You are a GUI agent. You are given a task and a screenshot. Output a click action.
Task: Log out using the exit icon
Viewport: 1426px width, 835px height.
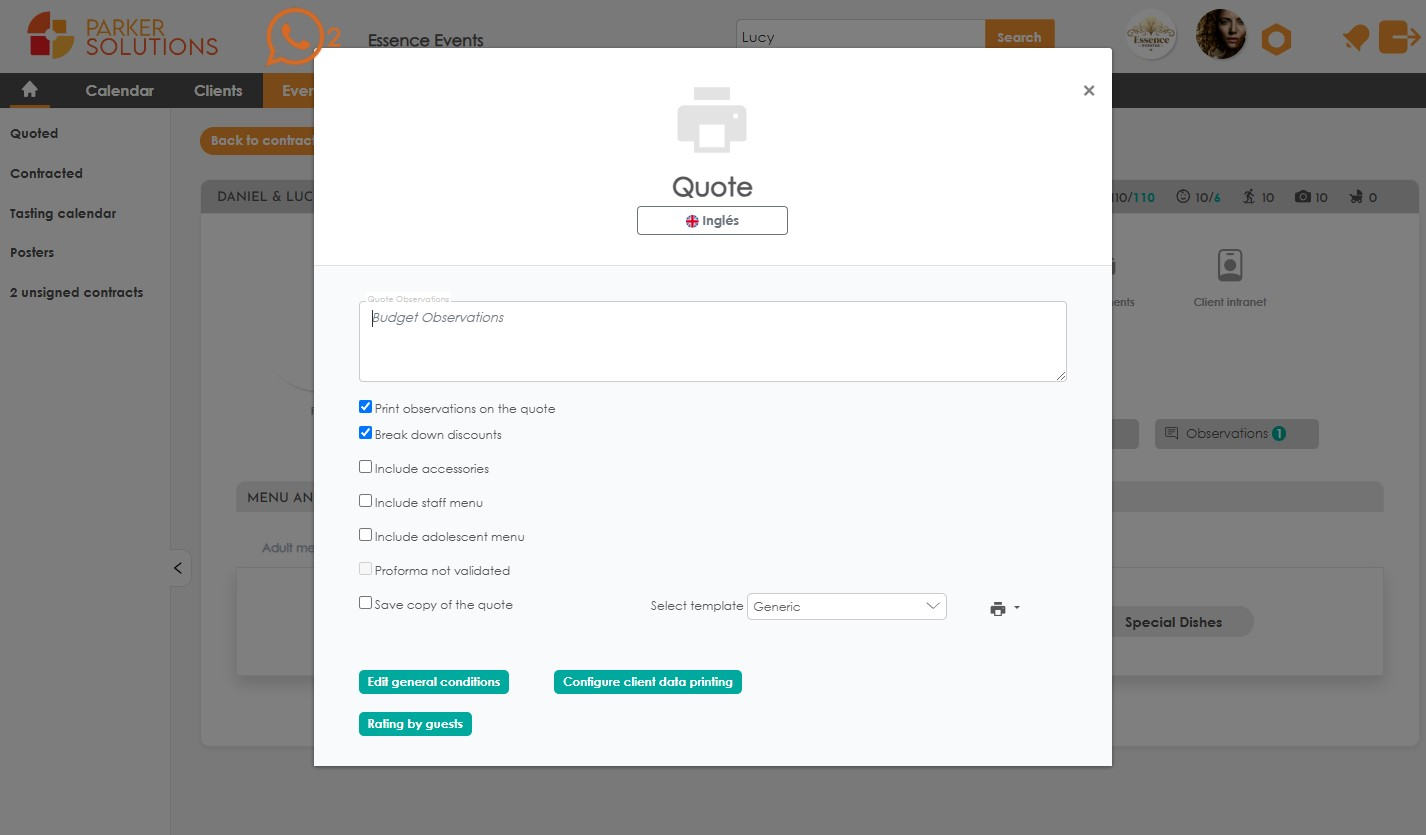click(1400, 37)
